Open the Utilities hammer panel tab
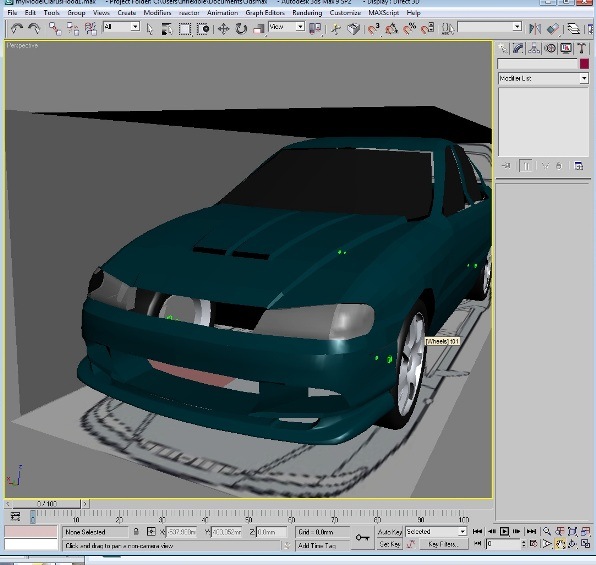 [581, 48]
